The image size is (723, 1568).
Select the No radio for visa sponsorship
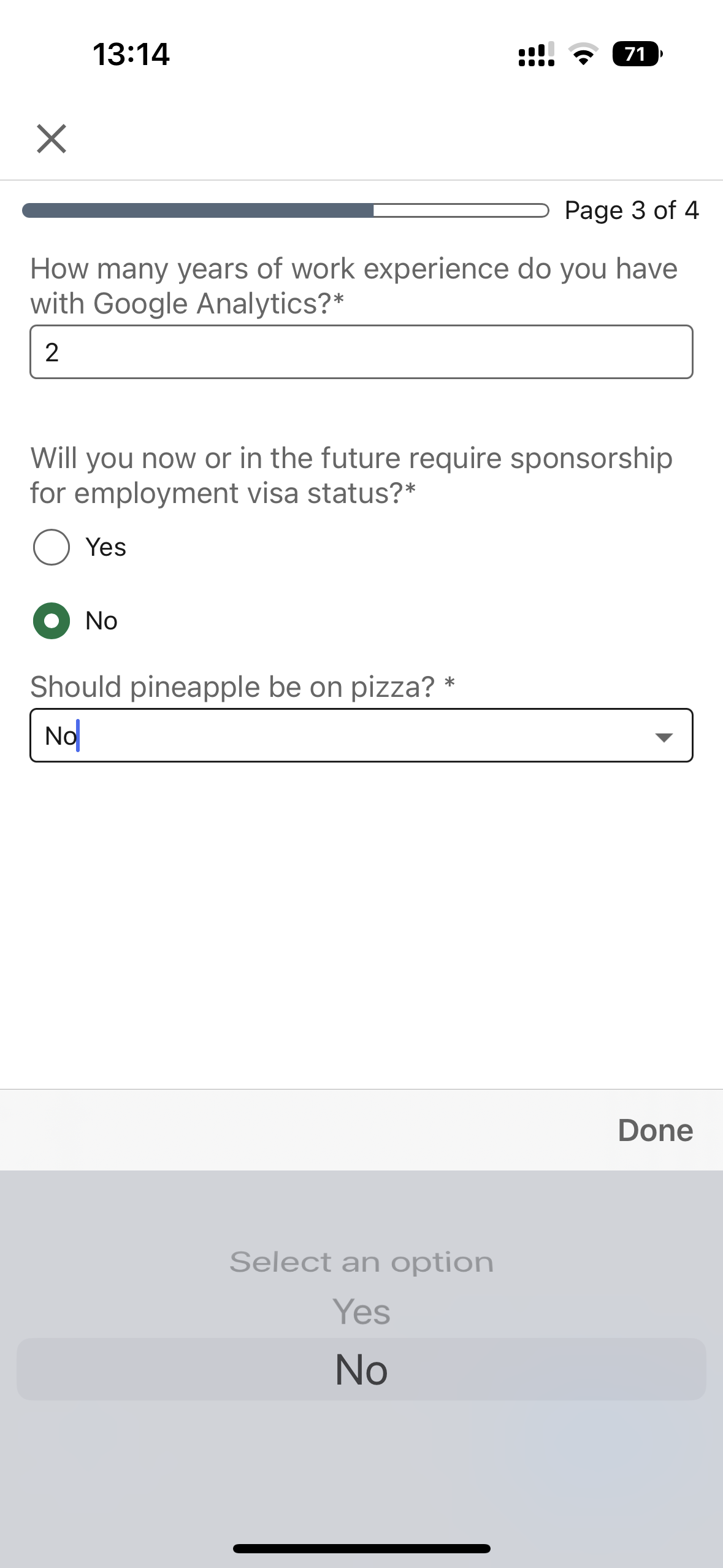pos(52,621)
